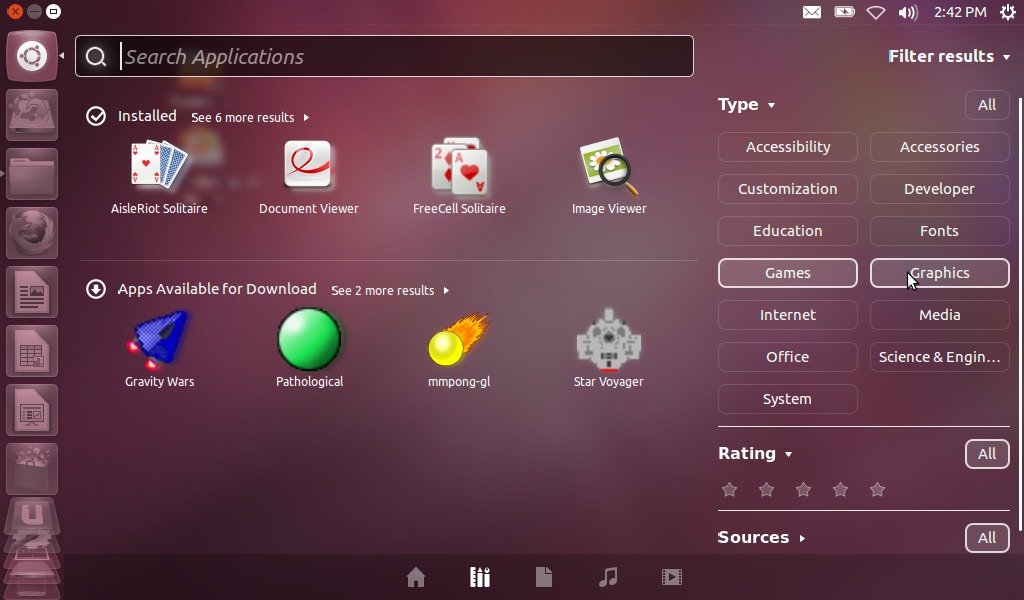Open the Files folder launcher icon

(x=32, y=174)
